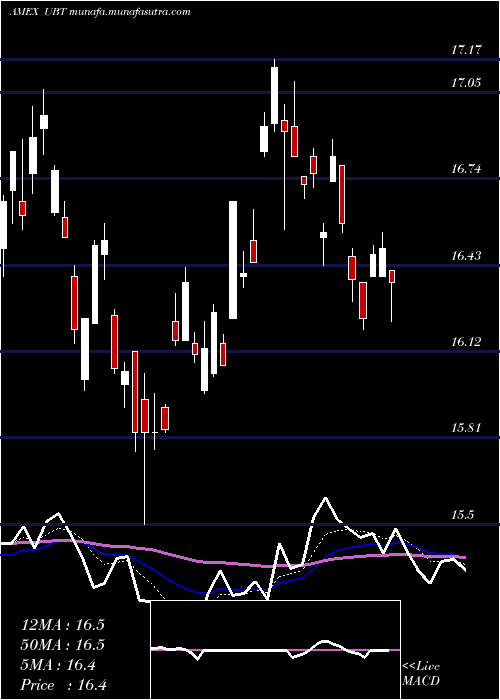This screenshot has height=700, width=500.
Task: Select the 12MA : 16.5 indicator text
Action: (62, 625)
